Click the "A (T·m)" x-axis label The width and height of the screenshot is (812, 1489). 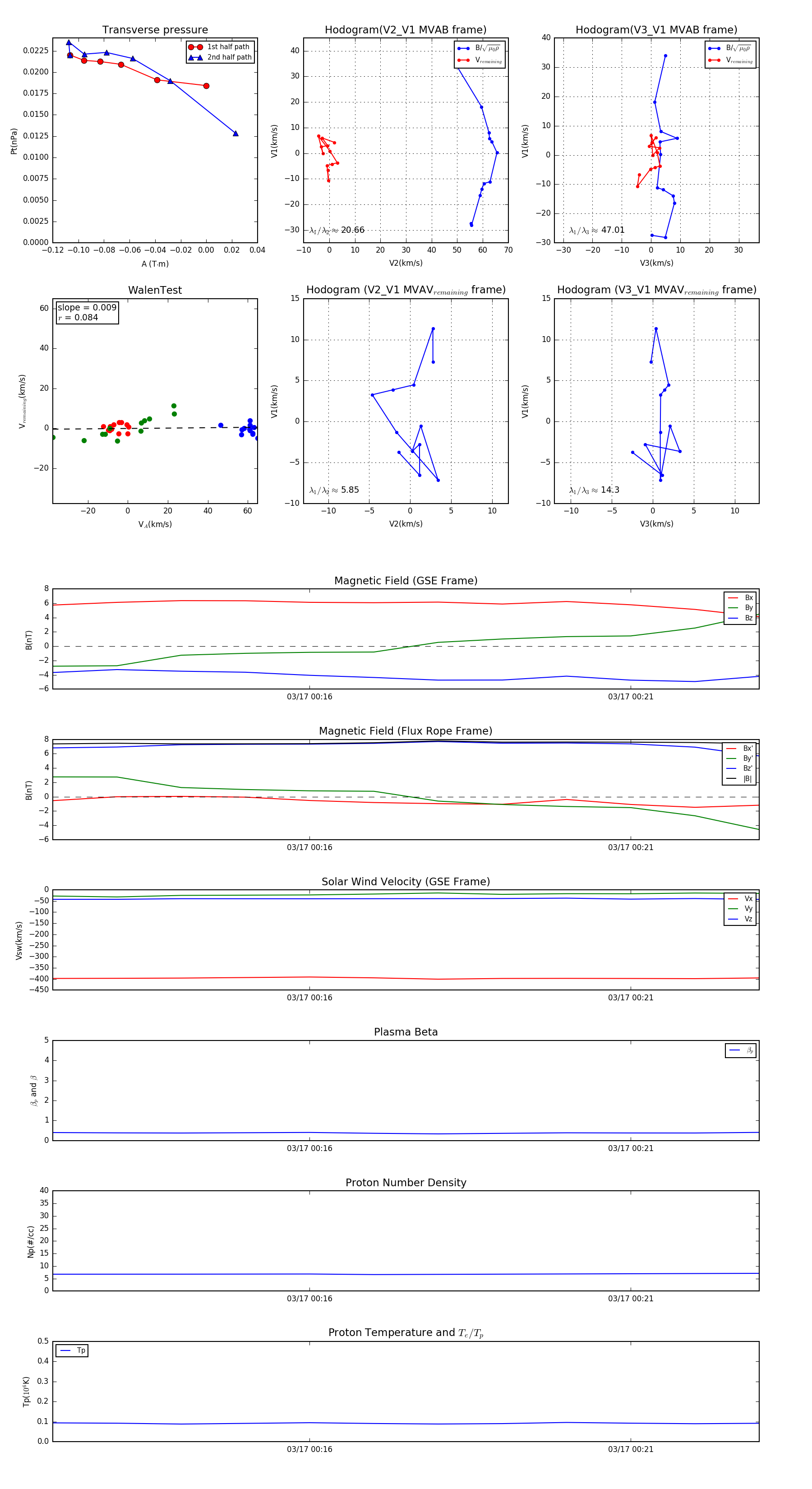155,264
